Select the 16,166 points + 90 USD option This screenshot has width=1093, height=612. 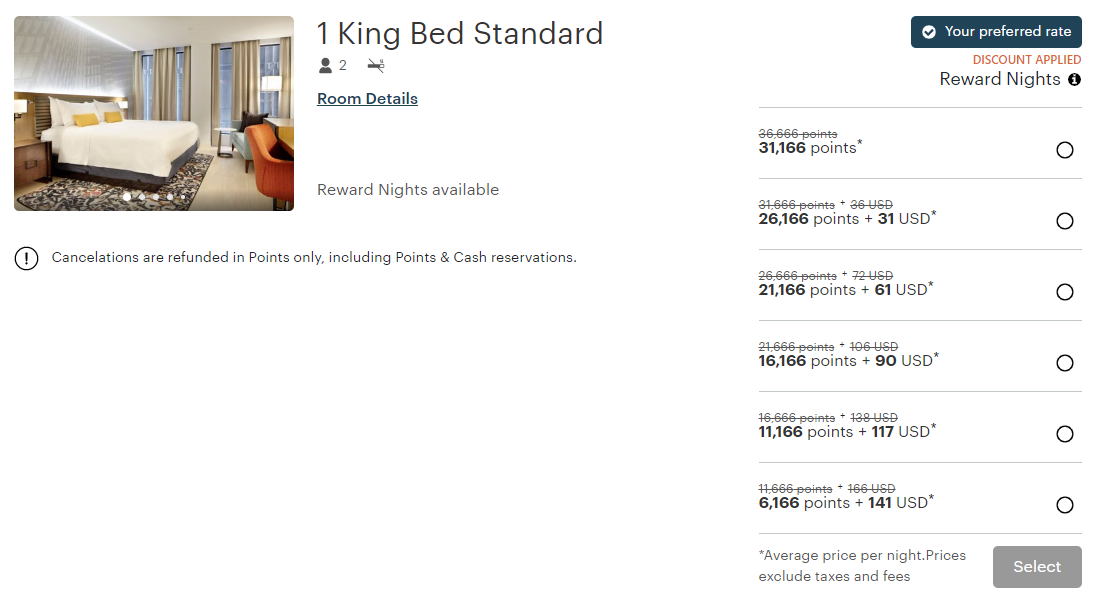[x=1065, y=363]
